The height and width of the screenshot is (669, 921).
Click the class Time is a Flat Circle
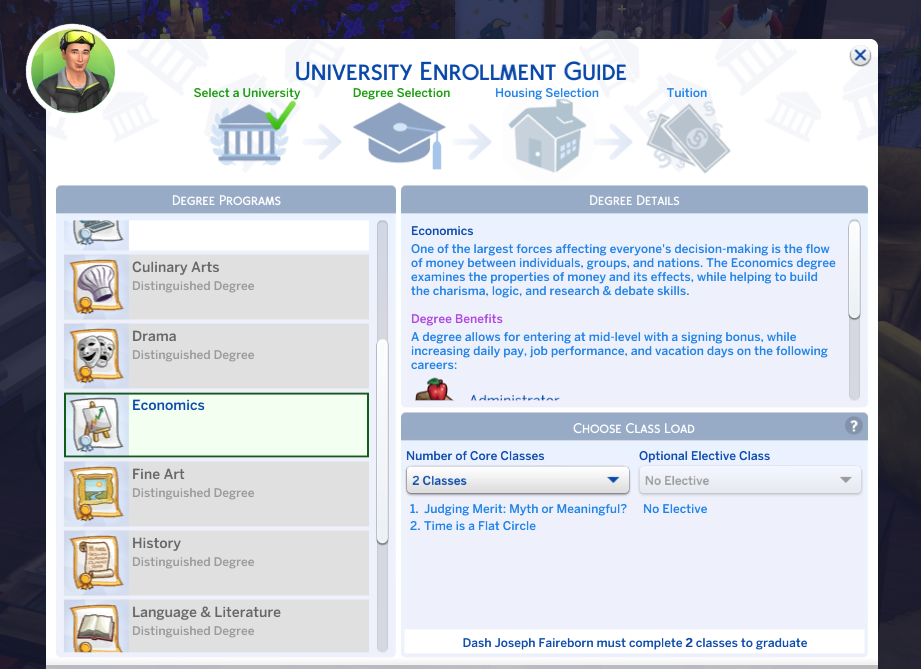(x=480, y=526)
